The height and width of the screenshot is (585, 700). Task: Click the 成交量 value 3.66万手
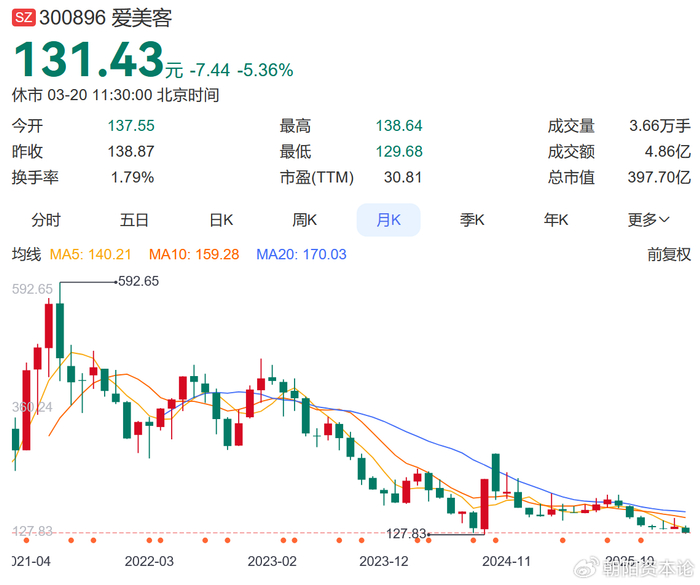[x=660, y=126]
